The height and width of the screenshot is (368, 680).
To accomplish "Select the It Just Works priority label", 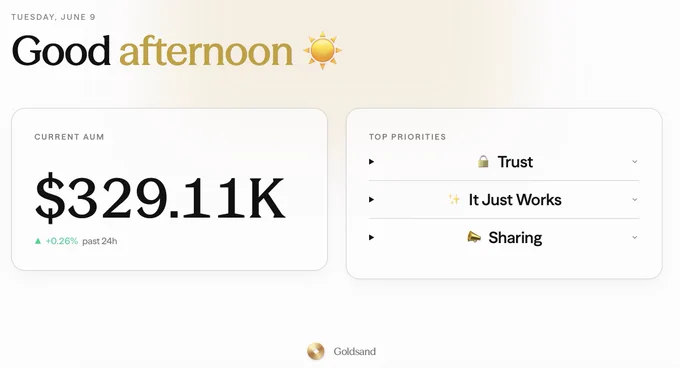I will (x=515, y=199).
